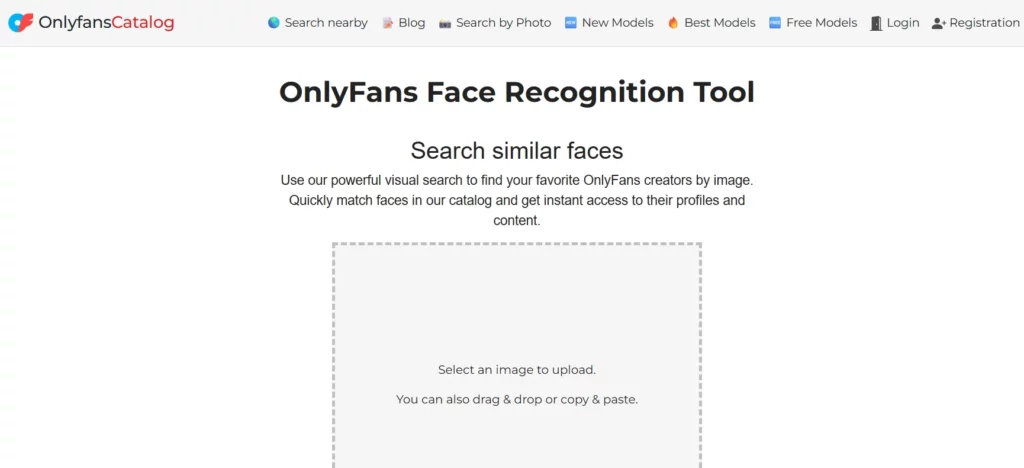Click the NEW badge icon beside New Models
1024x468 pixels.
571,23
